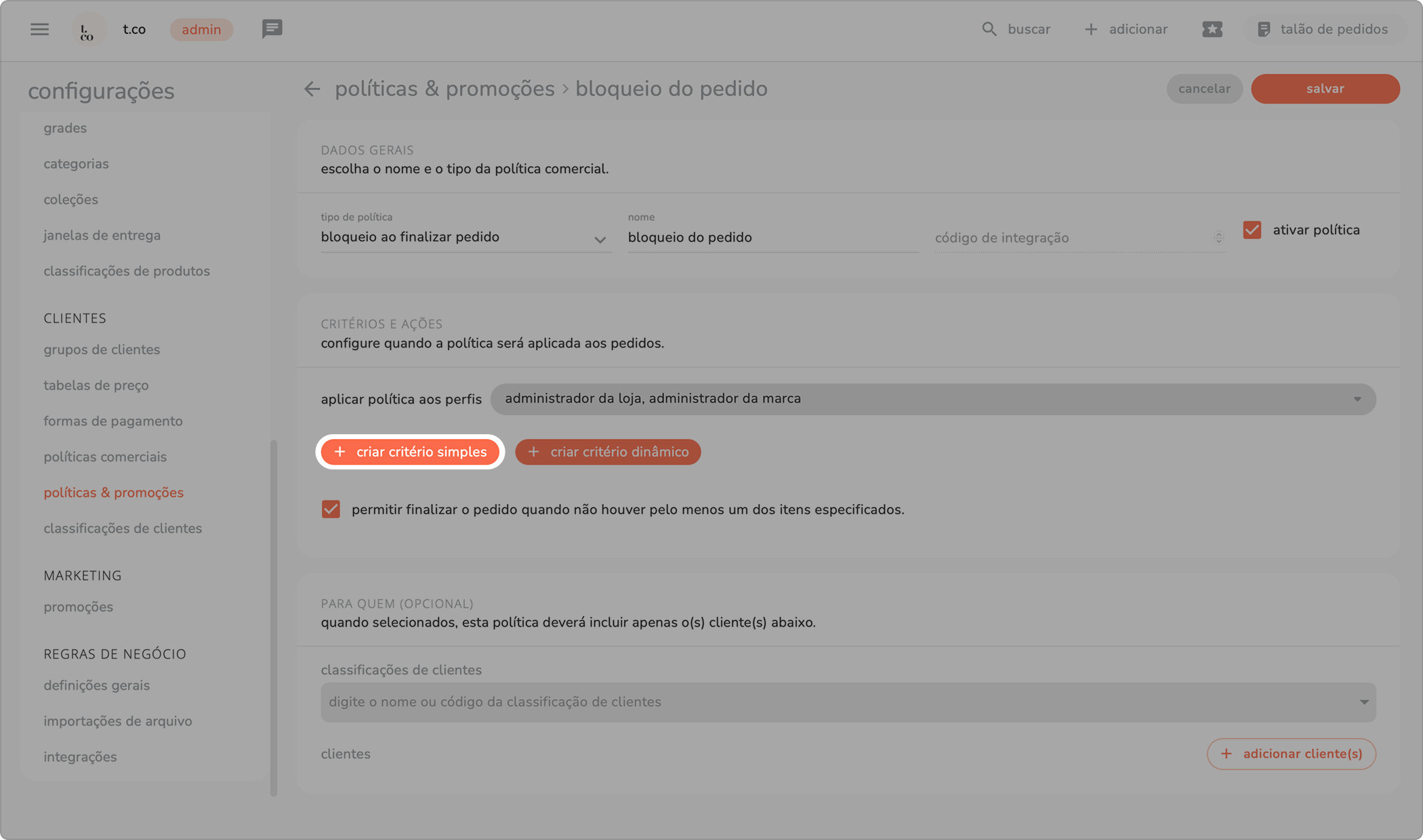The width and height of the screenshot is (1423, 840).
Task: Click the nome input field
Action: [772, 238]
